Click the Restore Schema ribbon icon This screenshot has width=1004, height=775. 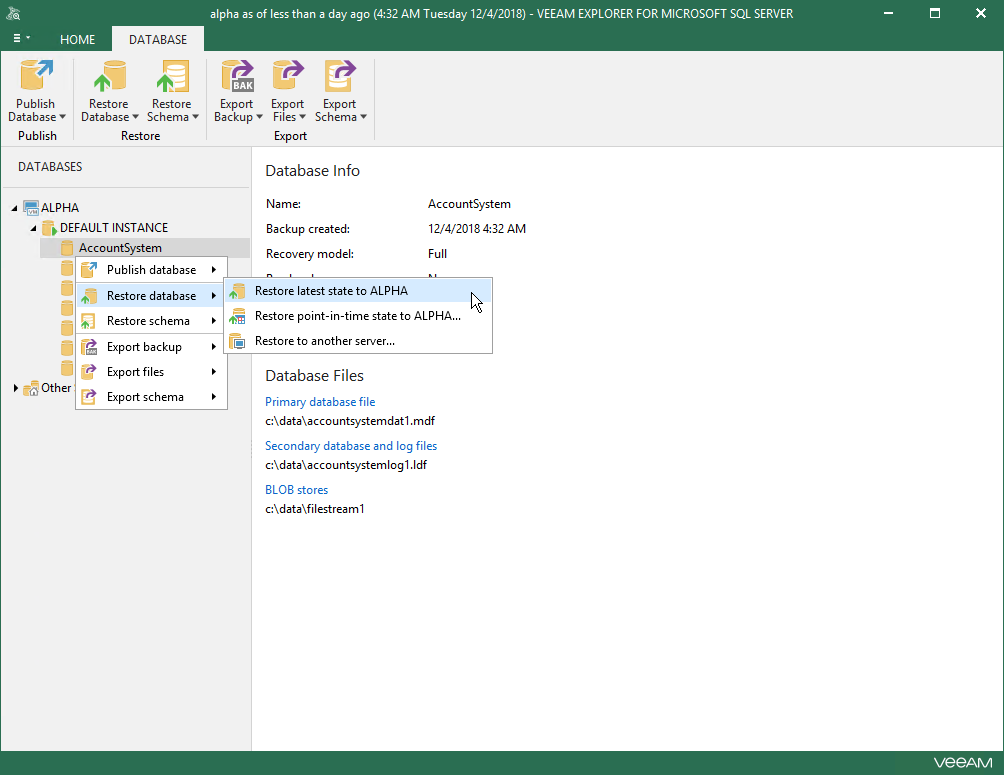point(172,76)
